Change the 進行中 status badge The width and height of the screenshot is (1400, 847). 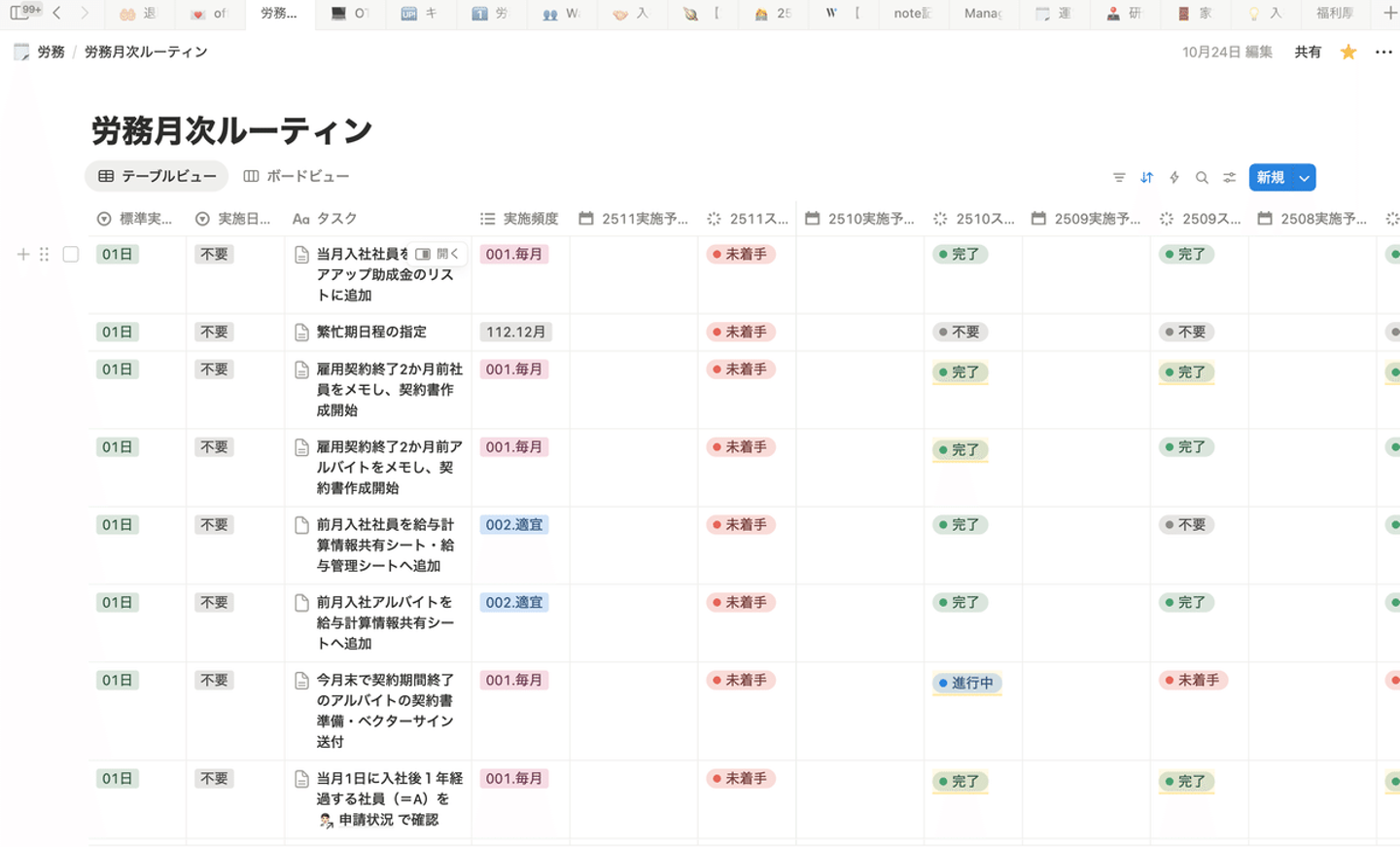pos(968,683)
